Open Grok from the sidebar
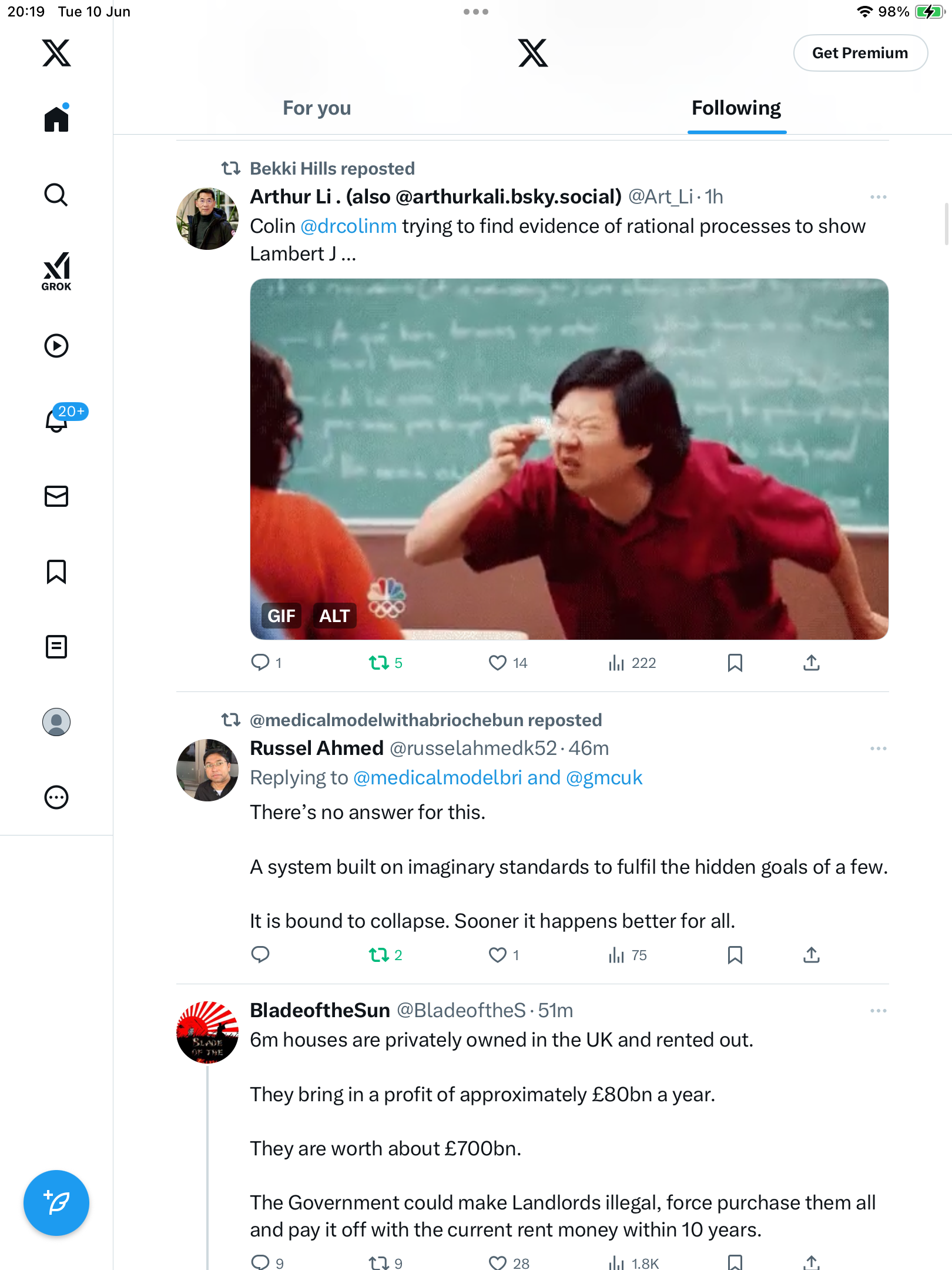 pyautogui.click(x=56, y=272)
